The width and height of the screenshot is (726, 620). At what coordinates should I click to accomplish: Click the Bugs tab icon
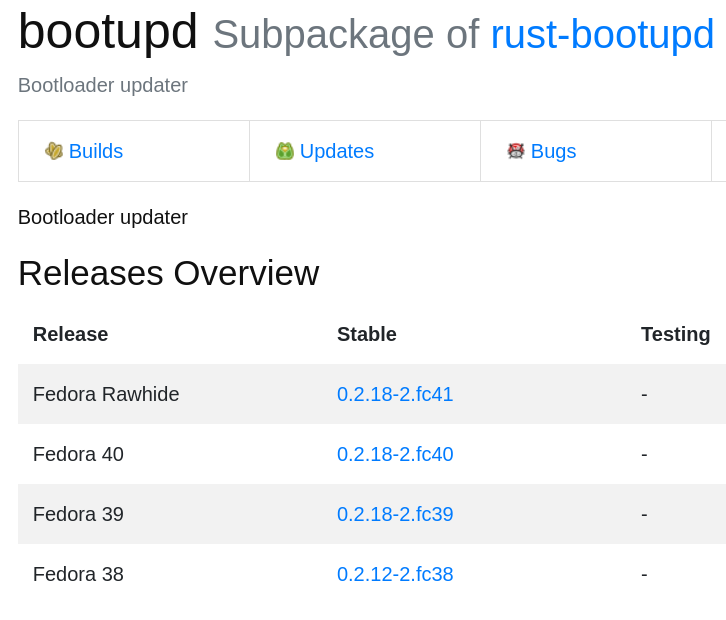pyautogui.click(x=516, y=151)
